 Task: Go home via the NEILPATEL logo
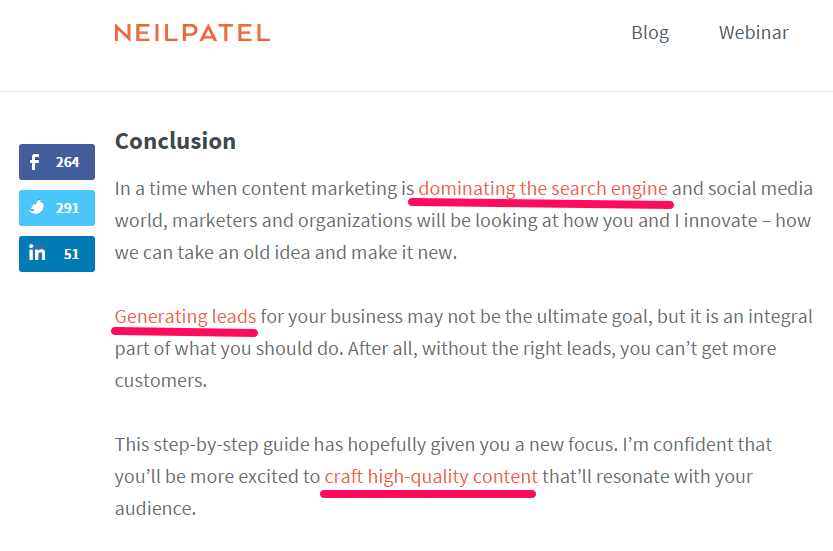192,33
